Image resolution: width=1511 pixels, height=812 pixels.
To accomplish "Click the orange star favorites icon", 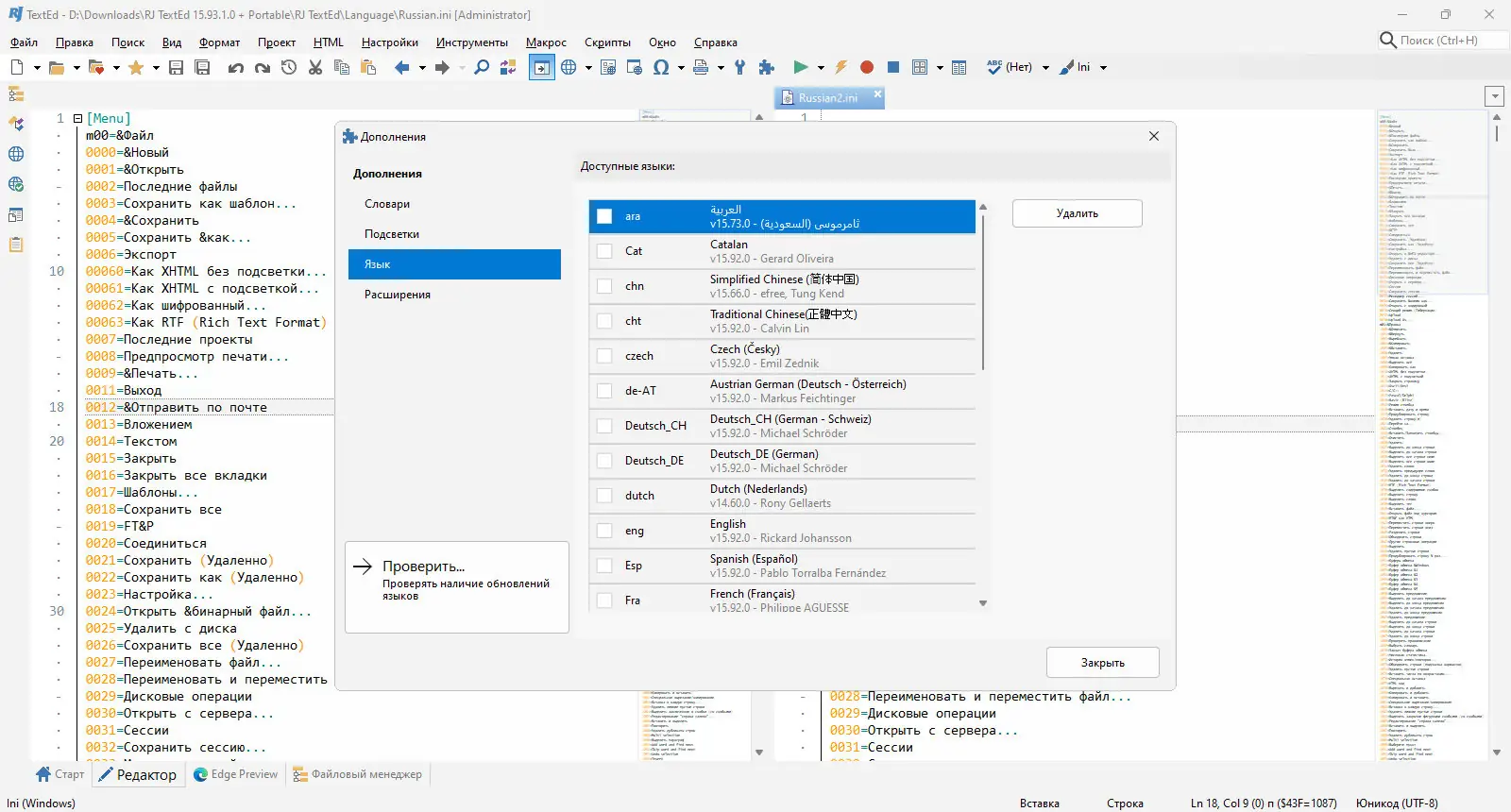I will pyautogui.click(x=136, y=67).
